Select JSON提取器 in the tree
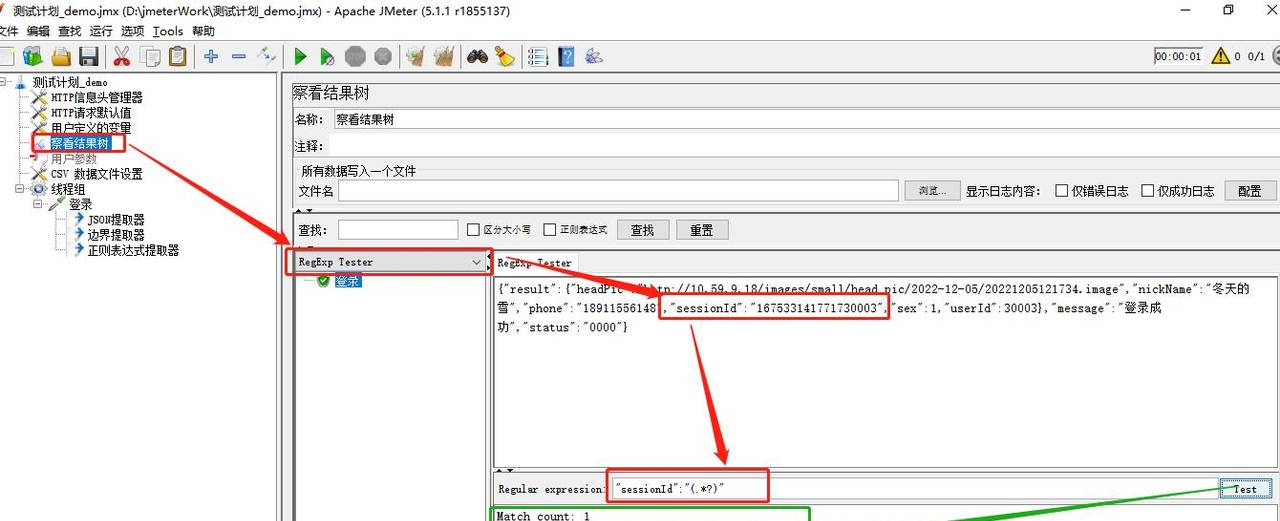1280x521 pixels. click(x=116, y=220)
